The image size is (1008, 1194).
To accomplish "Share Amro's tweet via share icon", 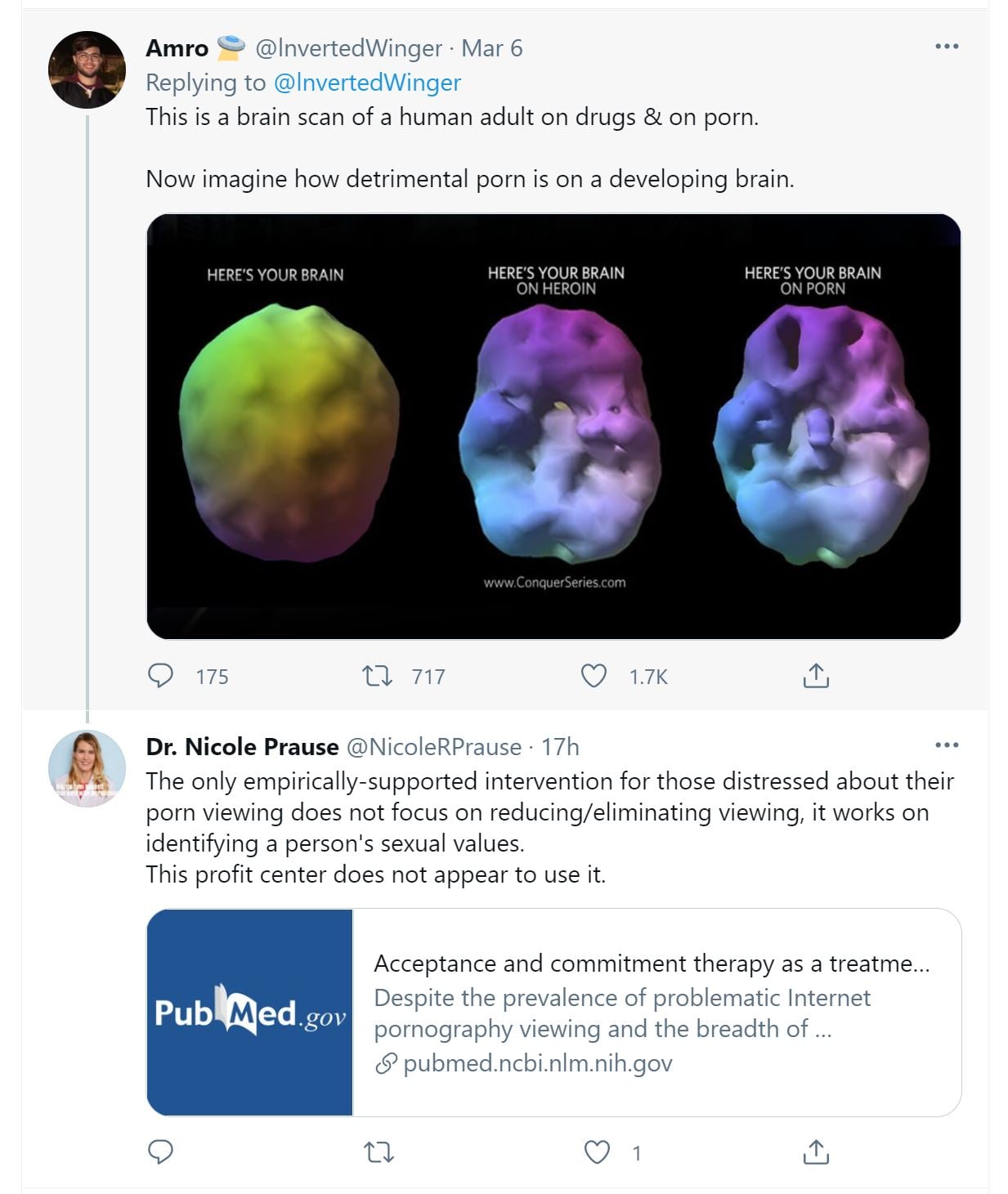I will [815, 676].
